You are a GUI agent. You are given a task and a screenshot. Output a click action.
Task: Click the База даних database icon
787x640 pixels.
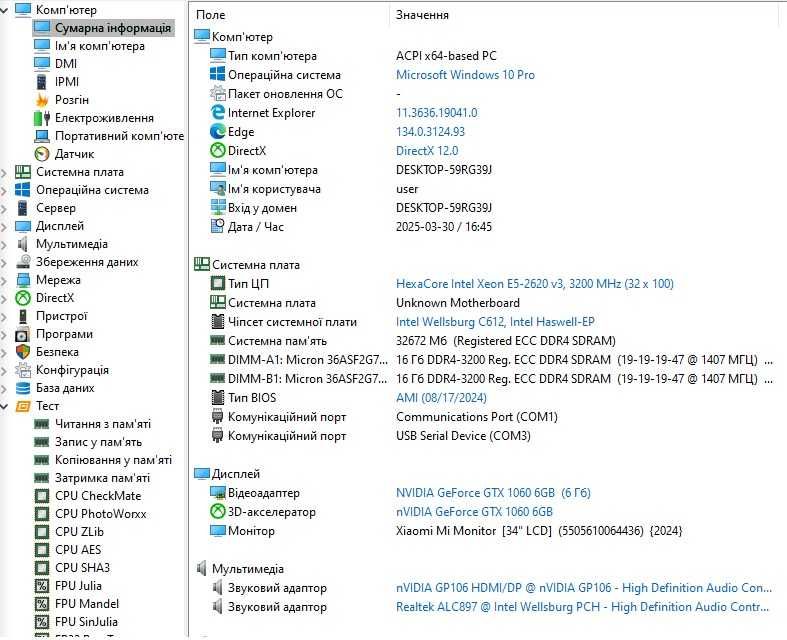[x=23, y=388]
